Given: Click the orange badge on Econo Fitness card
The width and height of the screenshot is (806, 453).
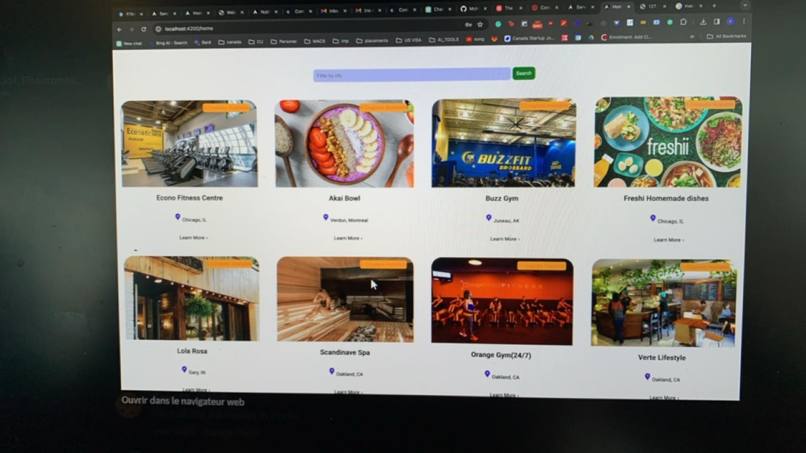Looking at the screenshot, I should (226, 107).
